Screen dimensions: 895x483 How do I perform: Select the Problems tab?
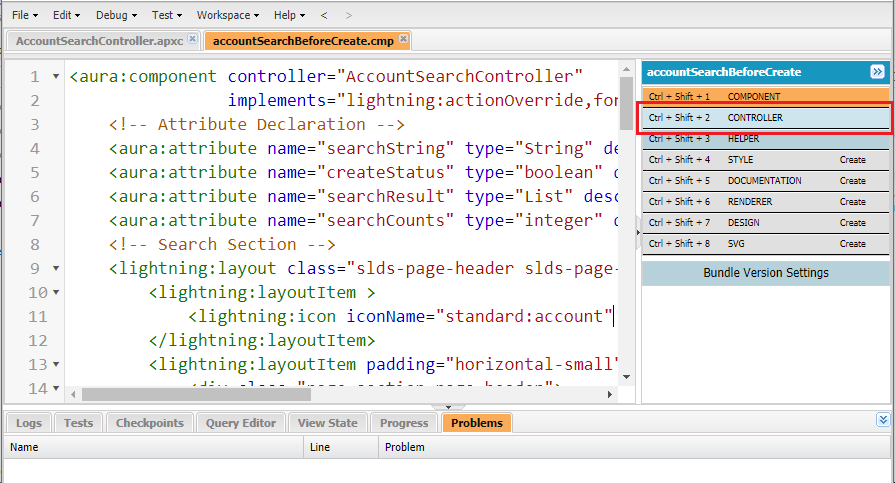point(477,423)
